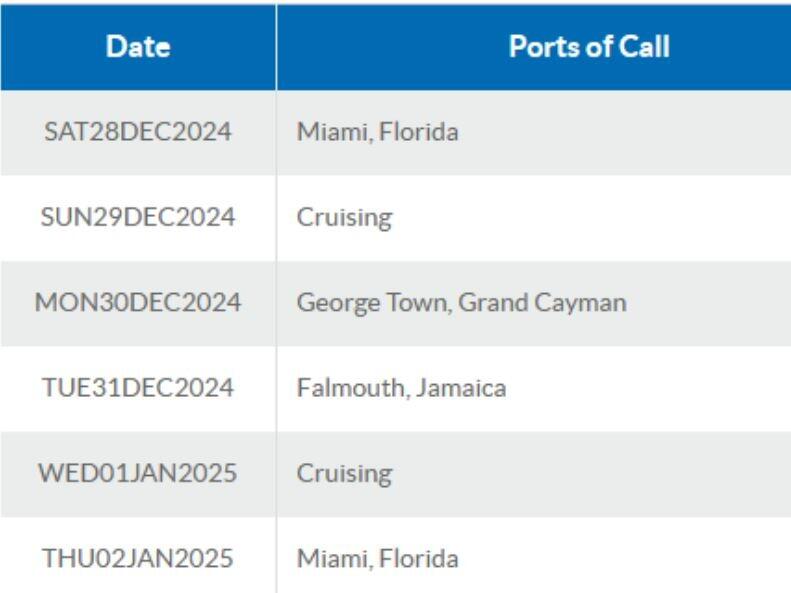Click the word Falmouth in fourth row
Image resolution: width=791 pixels, height=593 pixels.
[351, 388]
